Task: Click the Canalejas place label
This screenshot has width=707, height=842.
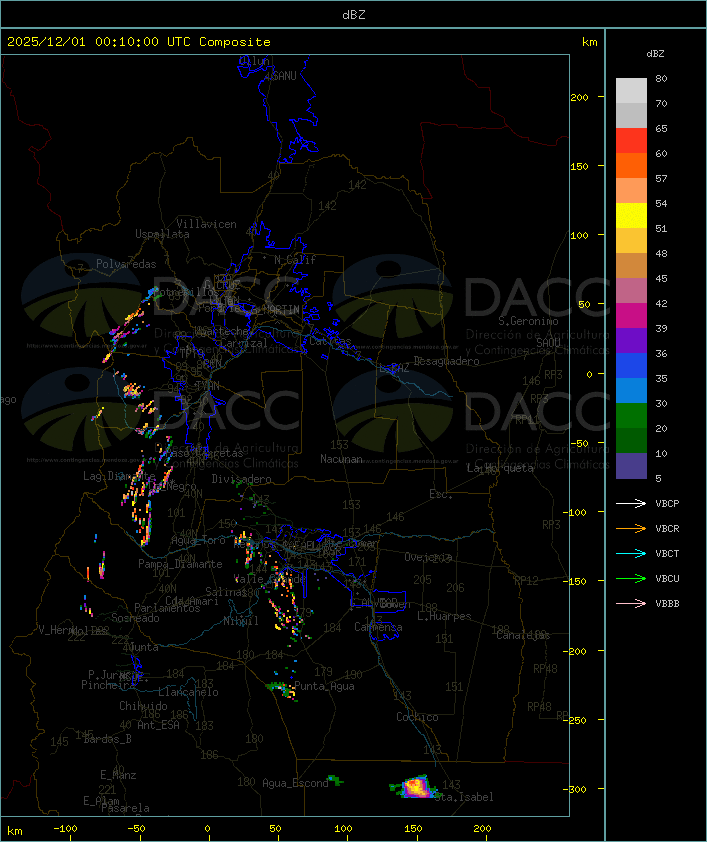Action: [523, 635]
